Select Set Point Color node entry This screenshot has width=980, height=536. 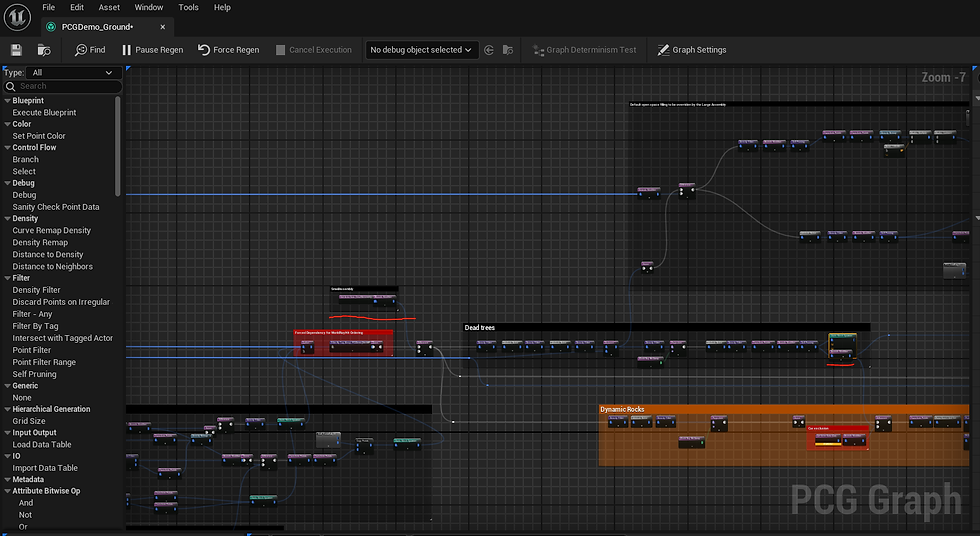pyautogui.click(x=39, y=136)
